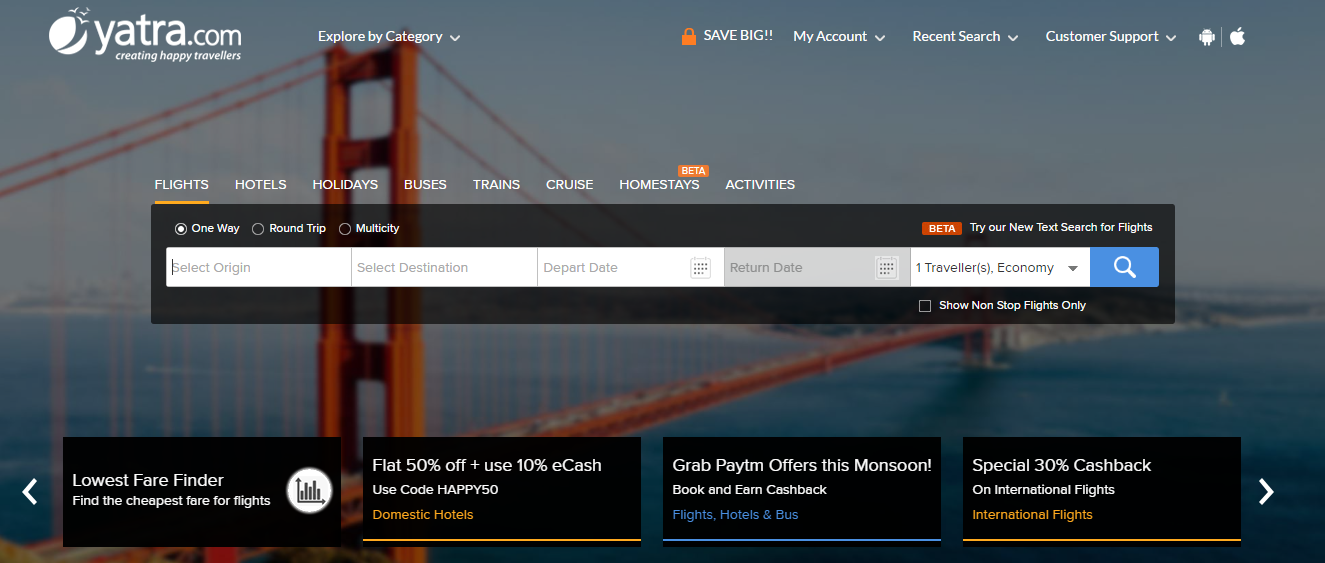Click 'Book and Earn Cashback' text
The image size is (1325, 563).
749,490
